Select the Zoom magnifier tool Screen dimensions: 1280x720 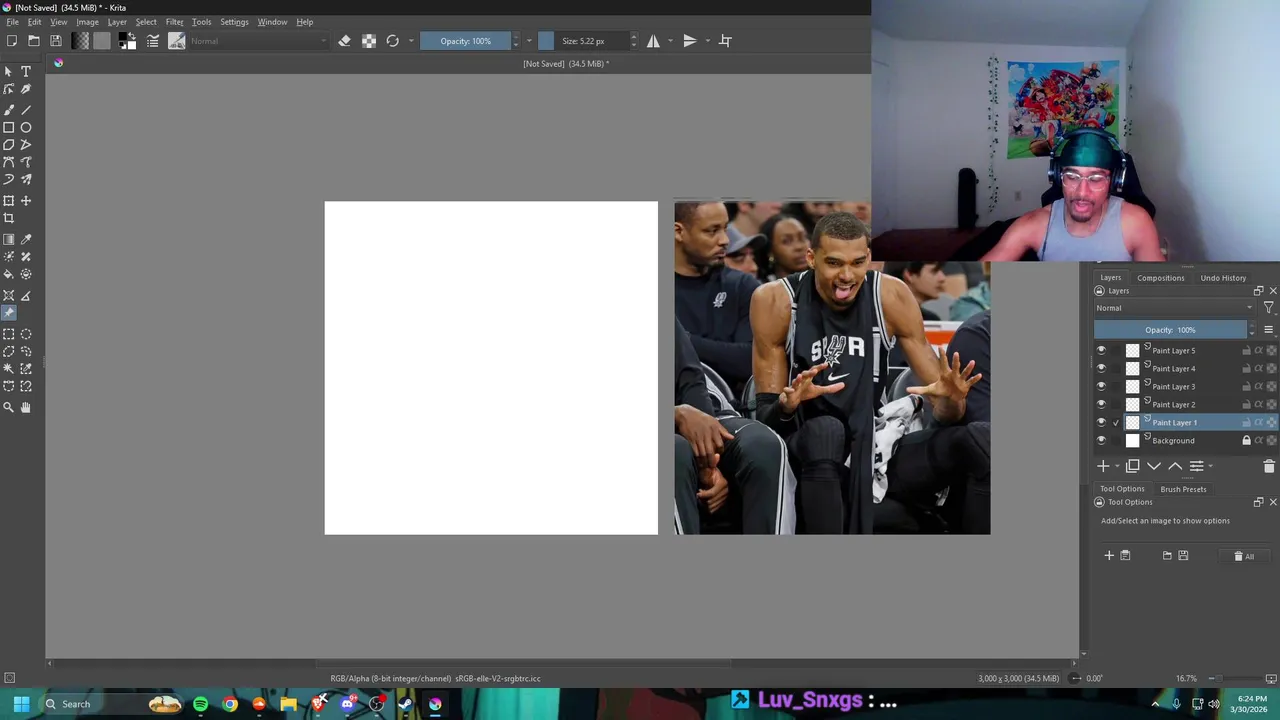[x=9, y=407]
